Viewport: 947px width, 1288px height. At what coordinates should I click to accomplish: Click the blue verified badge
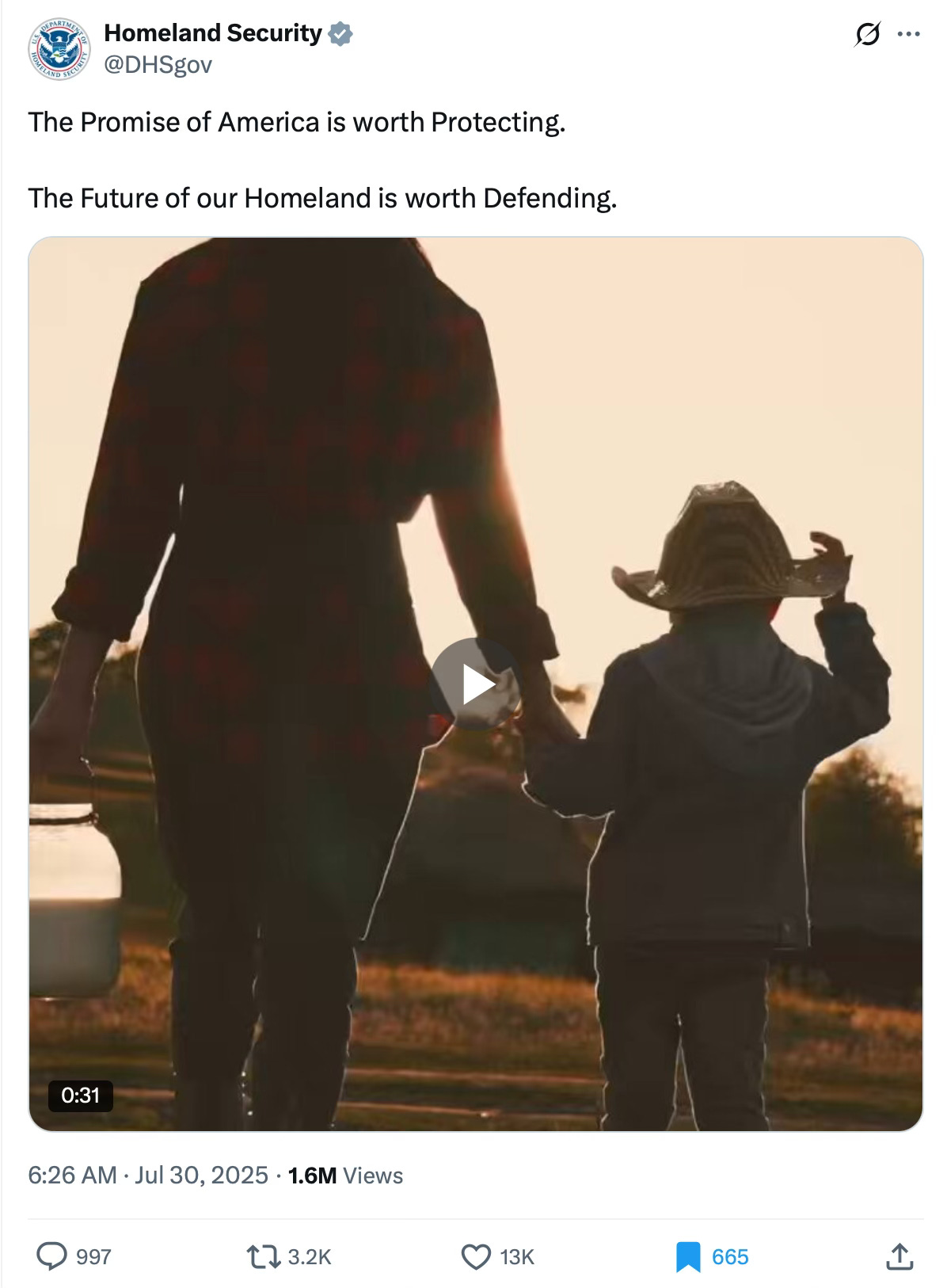tap(340, 34)
